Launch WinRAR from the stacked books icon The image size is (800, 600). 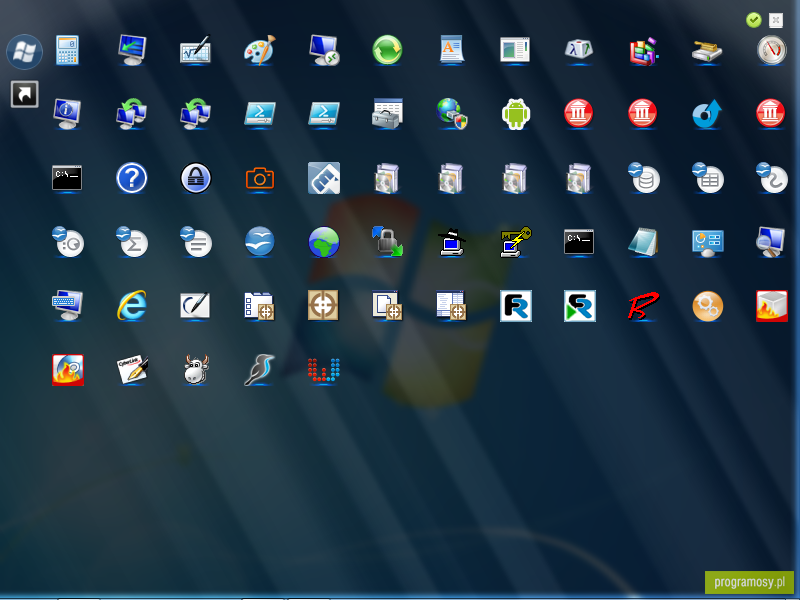pos(643,50)
